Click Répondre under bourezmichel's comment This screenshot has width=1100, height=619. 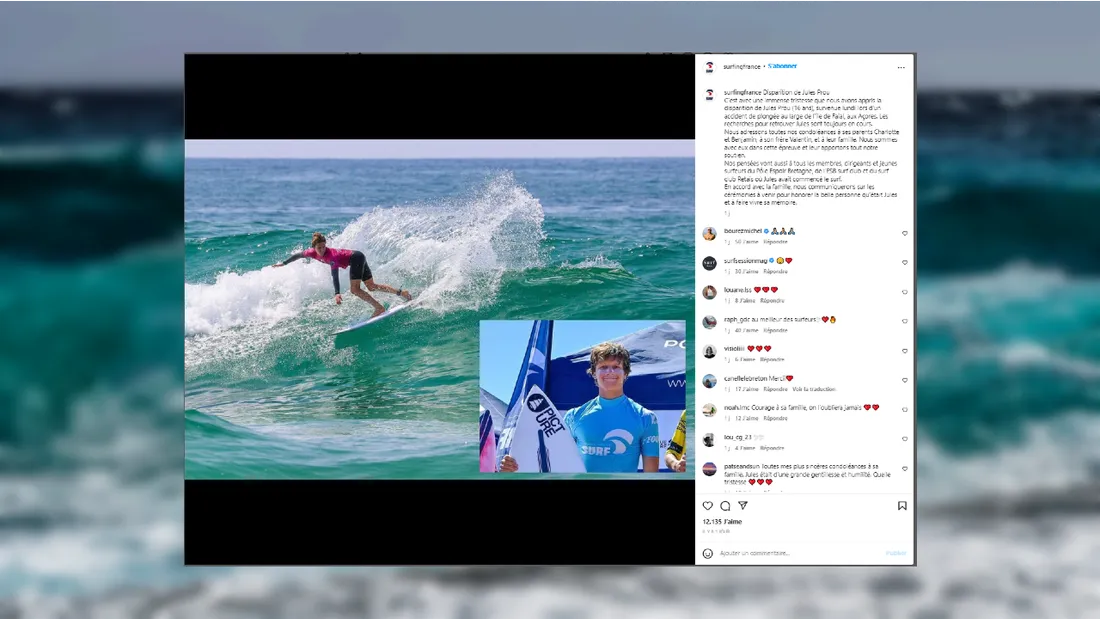(x=776, y=242)
